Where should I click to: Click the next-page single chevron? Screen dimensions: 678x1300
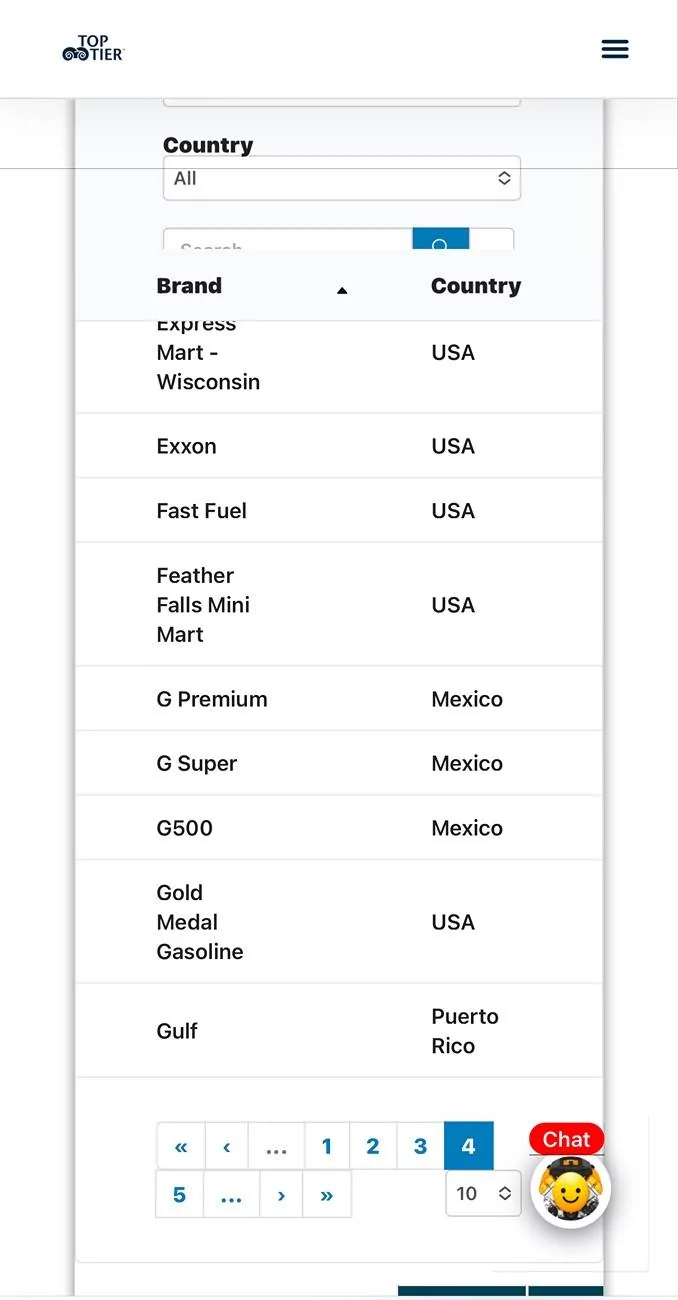tap(280, 1194)
